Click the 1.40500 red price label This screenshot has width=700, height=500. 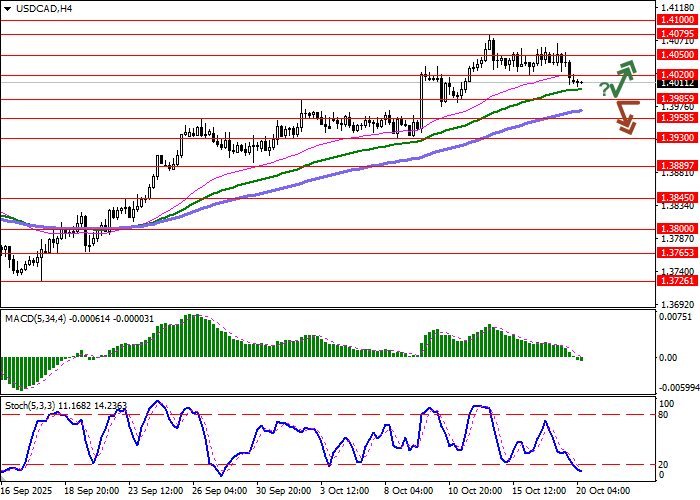coord(677,55)
